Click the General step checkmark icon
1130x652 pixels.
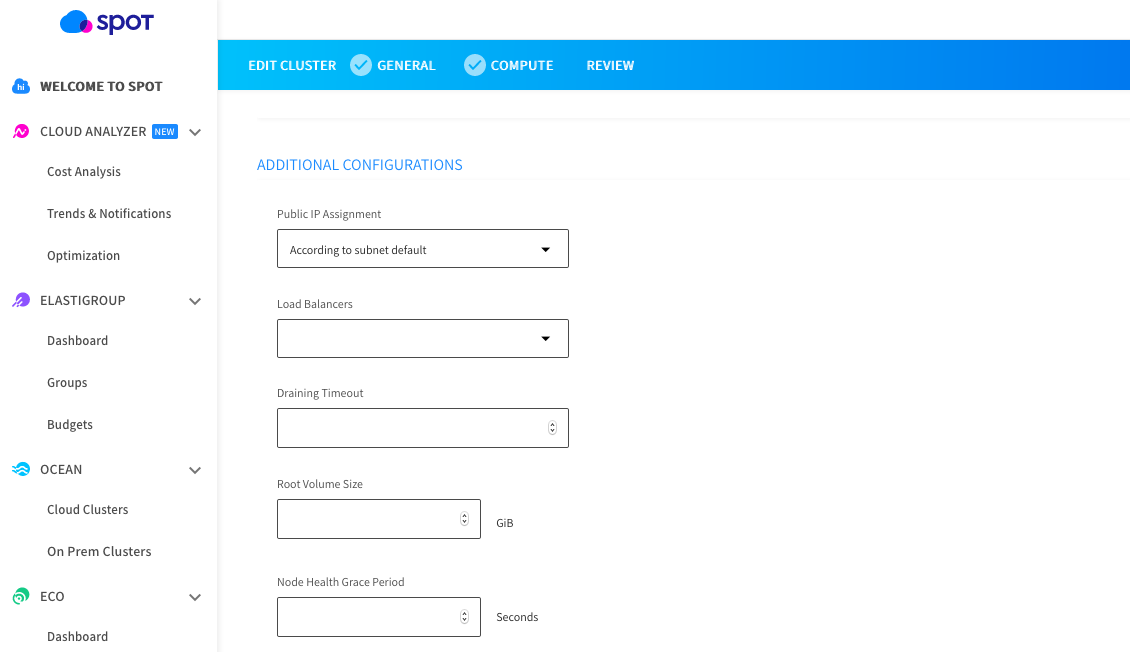pyautogui.click(x=361, y=65)
